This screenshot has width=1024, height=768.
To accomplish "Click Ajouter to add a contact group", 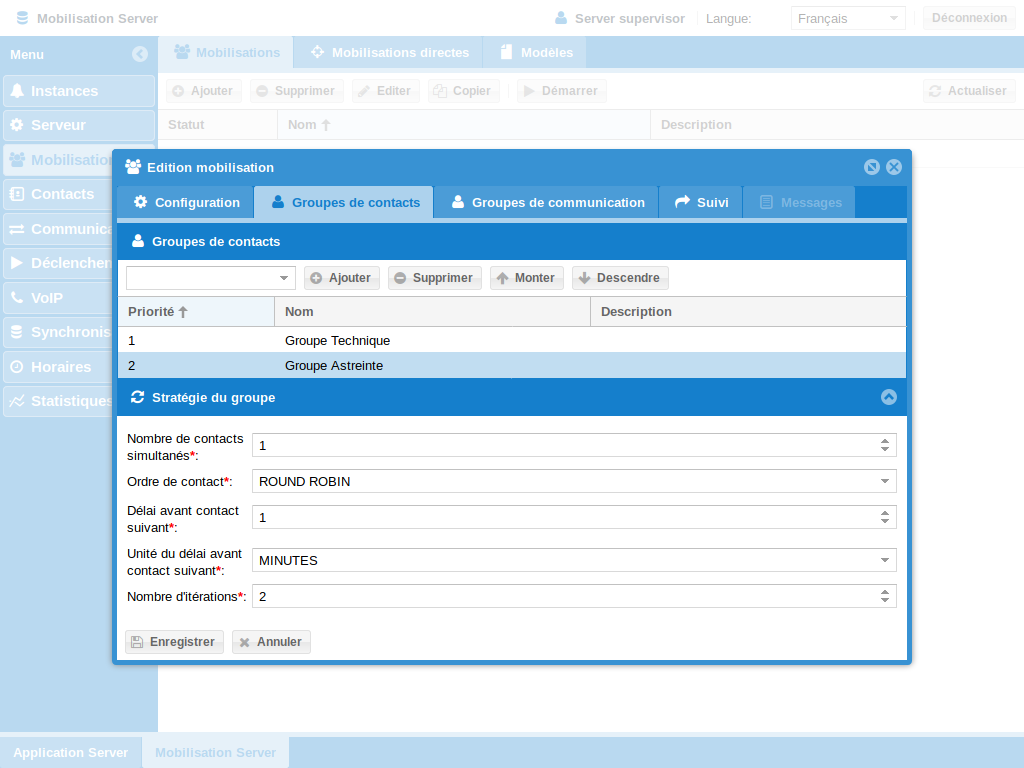I will coord(342,278).
